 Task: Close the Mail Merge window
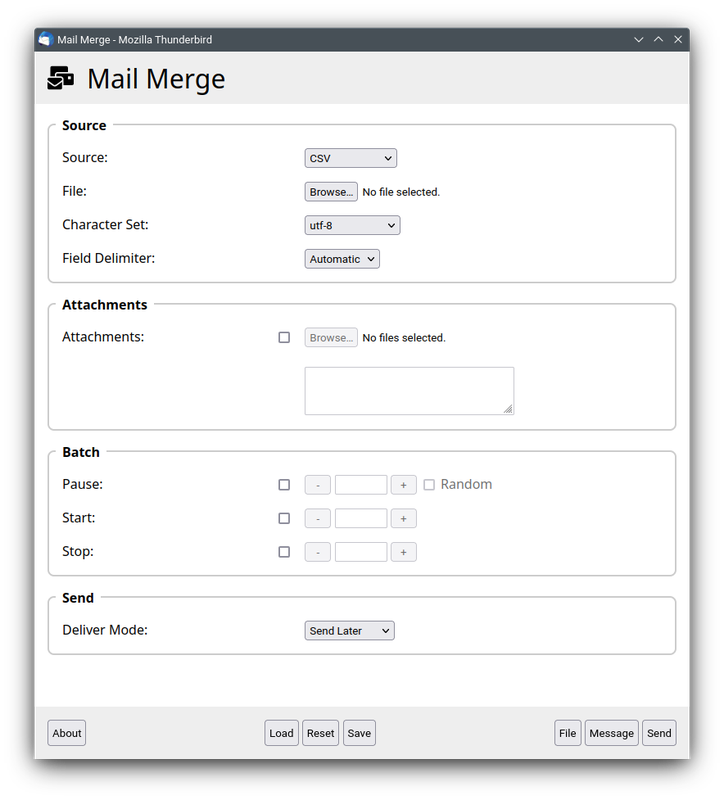pos(678,39)
